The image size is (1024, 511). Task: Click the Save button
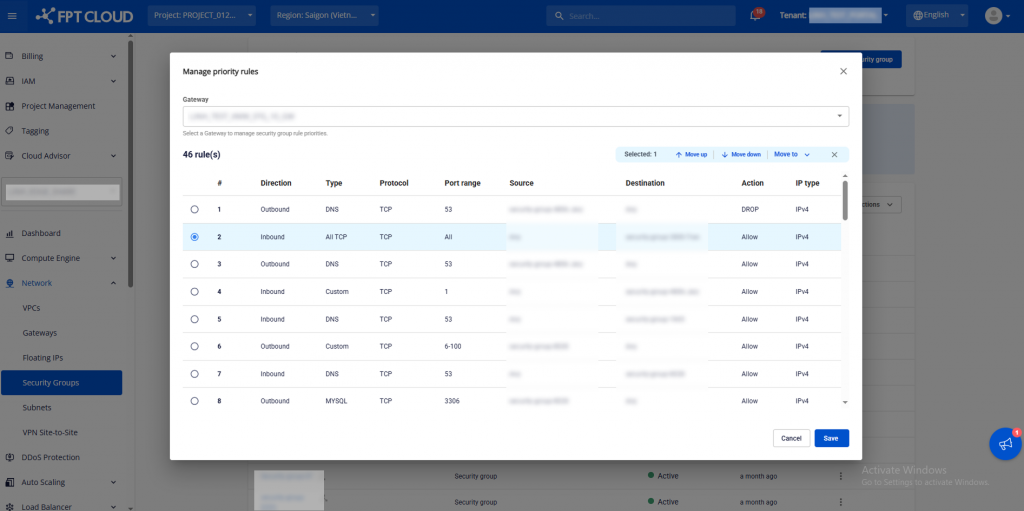pos(831,438)
